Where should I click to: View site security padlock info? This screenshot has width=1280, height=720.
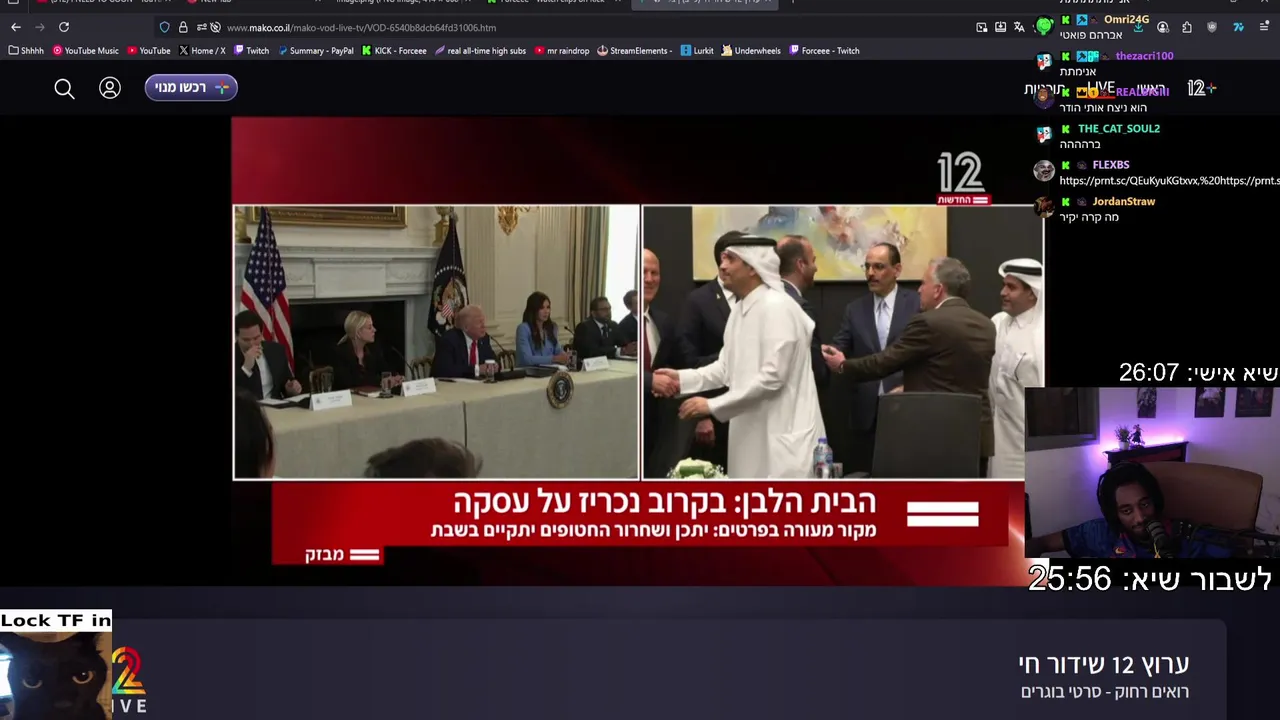click(x=183, y=27)
